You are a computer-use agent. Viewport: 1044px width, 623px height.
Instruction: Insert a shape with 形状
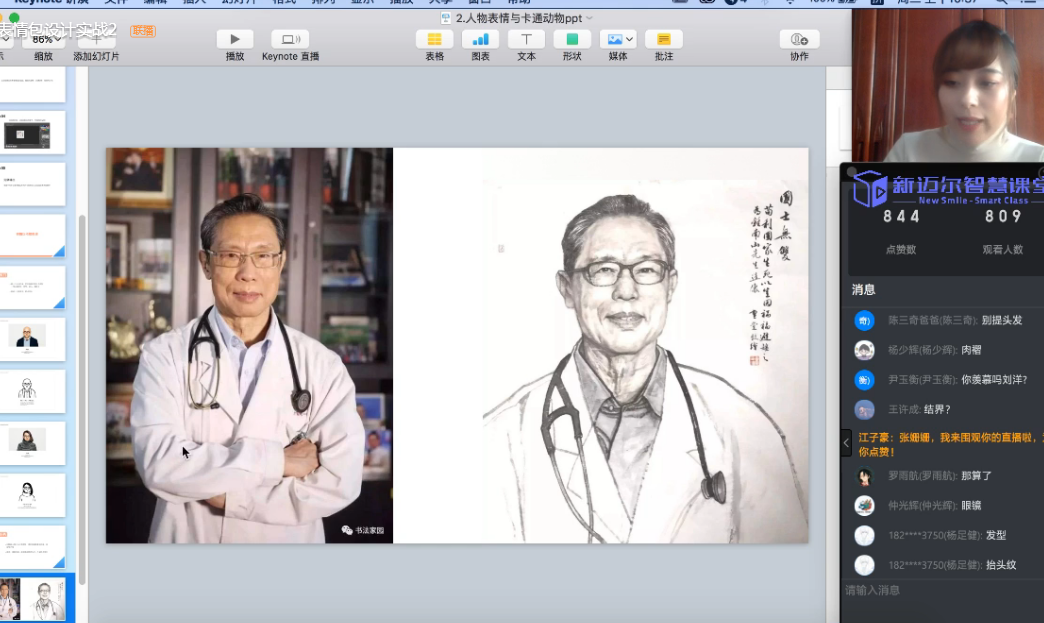[572, 39]
